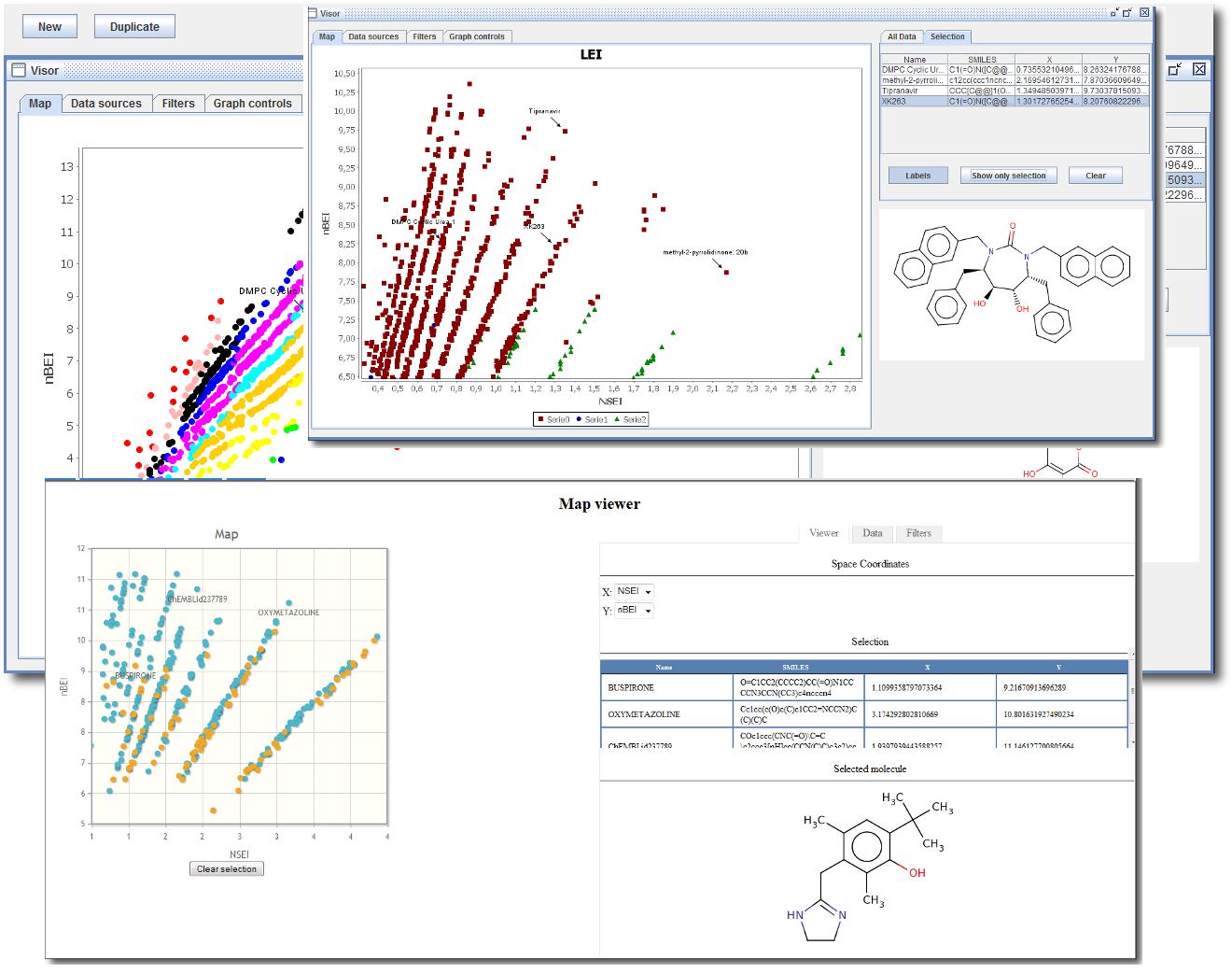Click the iconify icon of front Visor window
Viewport: 1232px width, 973px height.
point(1113,14)
